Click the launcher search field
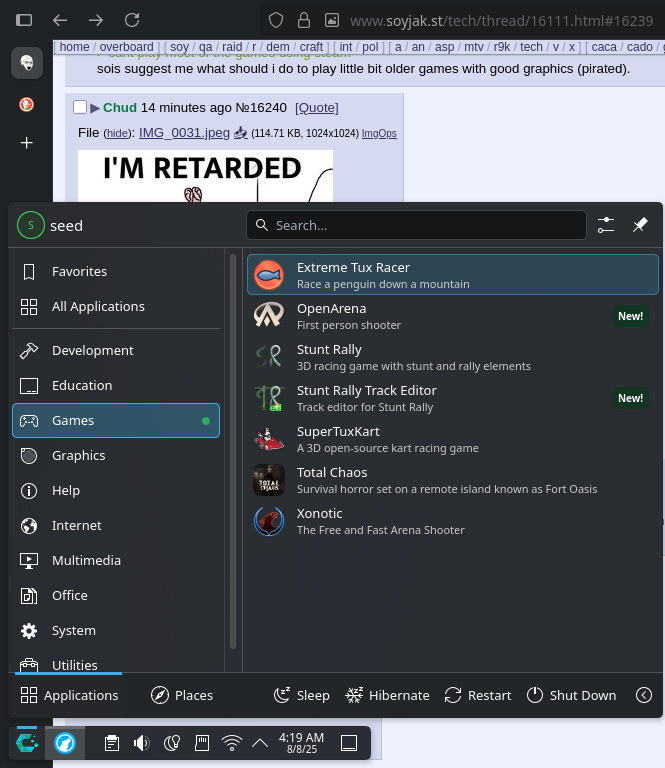This screenshot has width=665, height=768. [416, 225]
